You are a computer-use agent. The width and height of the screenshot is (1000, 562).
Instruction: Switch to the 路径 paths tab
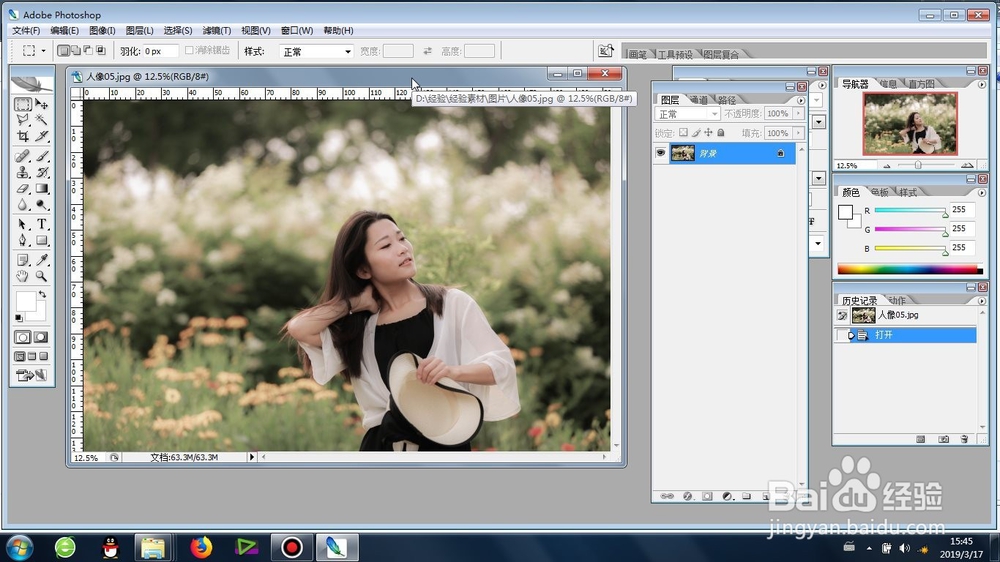coord(727,100)
